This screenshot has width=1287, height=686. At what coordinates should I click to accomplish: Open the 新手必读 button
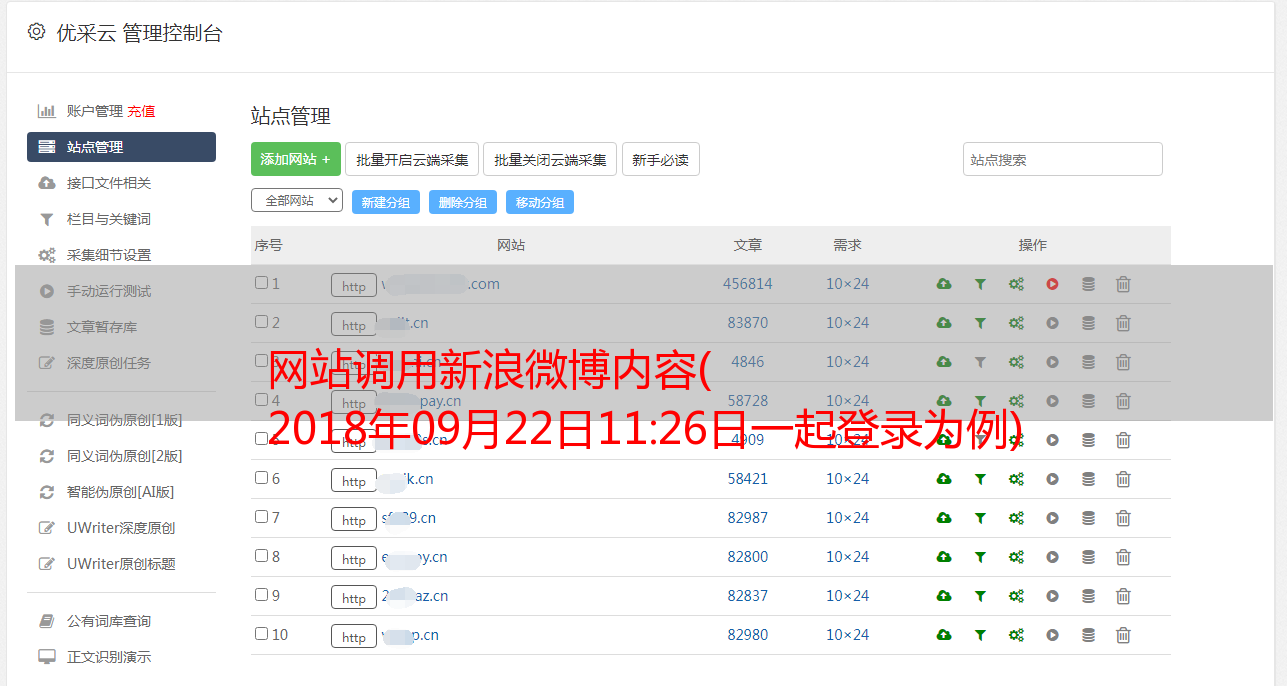661,159
